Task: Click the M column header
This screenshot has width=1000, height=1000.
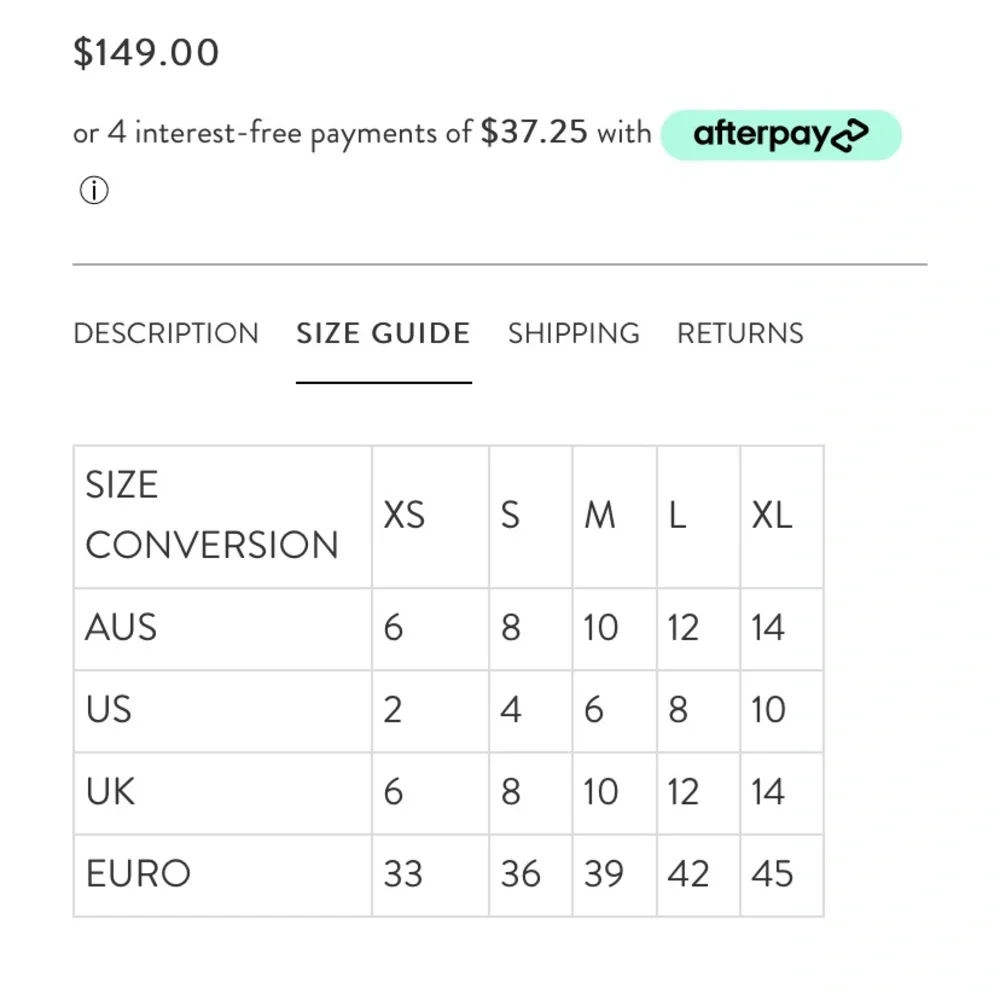Action: (600, 516)
